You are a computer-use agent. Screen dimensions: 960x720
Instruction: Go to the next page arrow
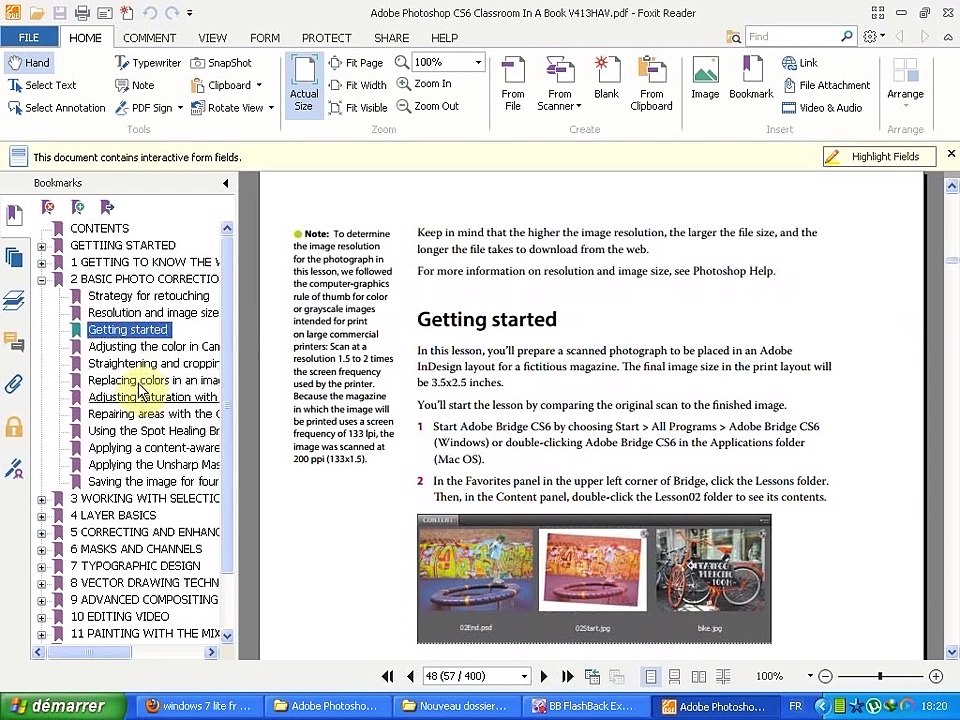click(543, 677)
